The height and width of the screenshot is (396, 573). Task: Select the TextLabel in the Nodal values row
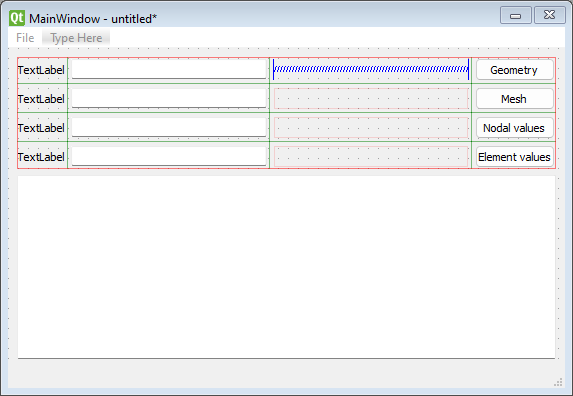click(41, 128)
